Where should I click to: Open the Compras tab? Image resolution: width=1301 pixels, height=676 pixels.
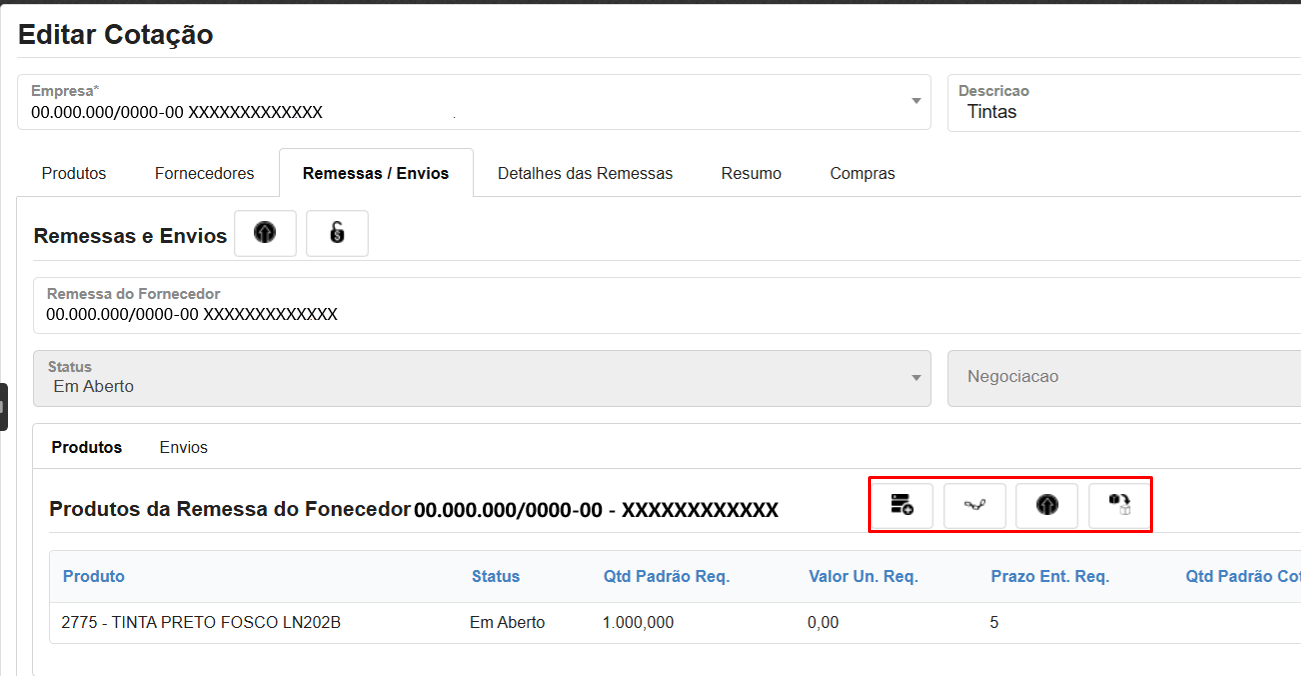862,173
